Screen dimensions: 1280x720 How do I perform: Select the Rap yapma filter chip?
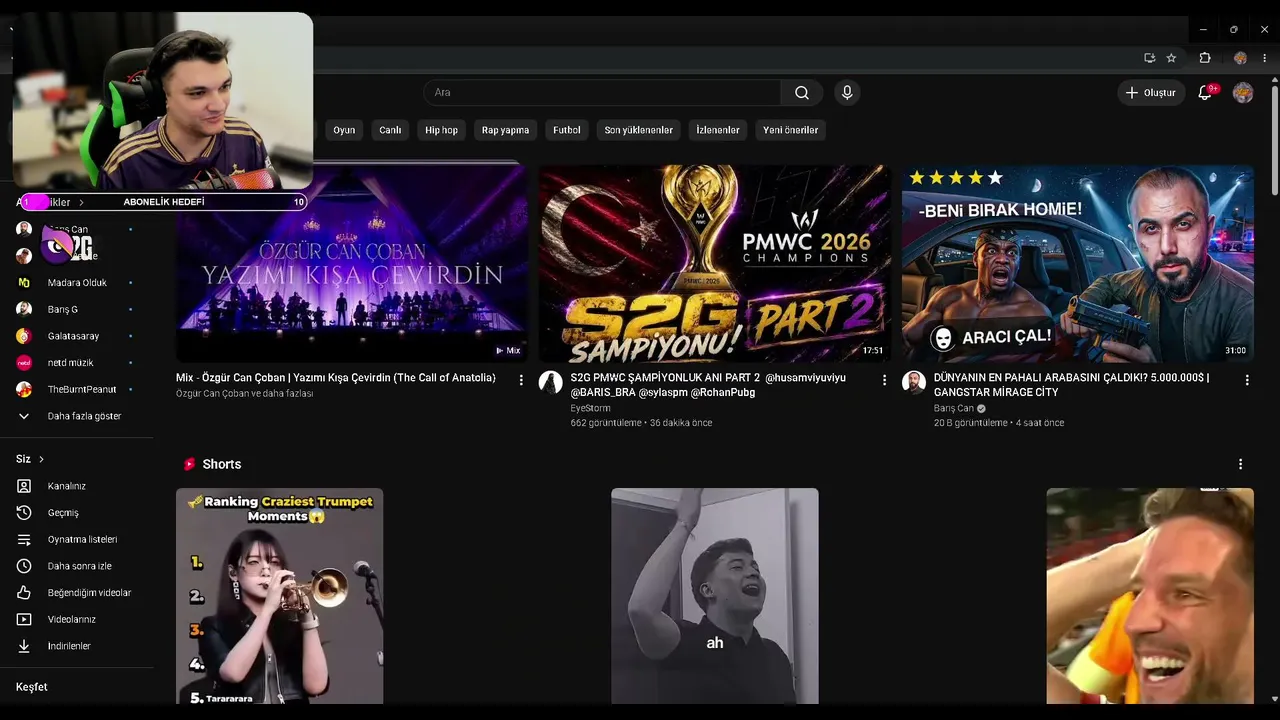506,130
